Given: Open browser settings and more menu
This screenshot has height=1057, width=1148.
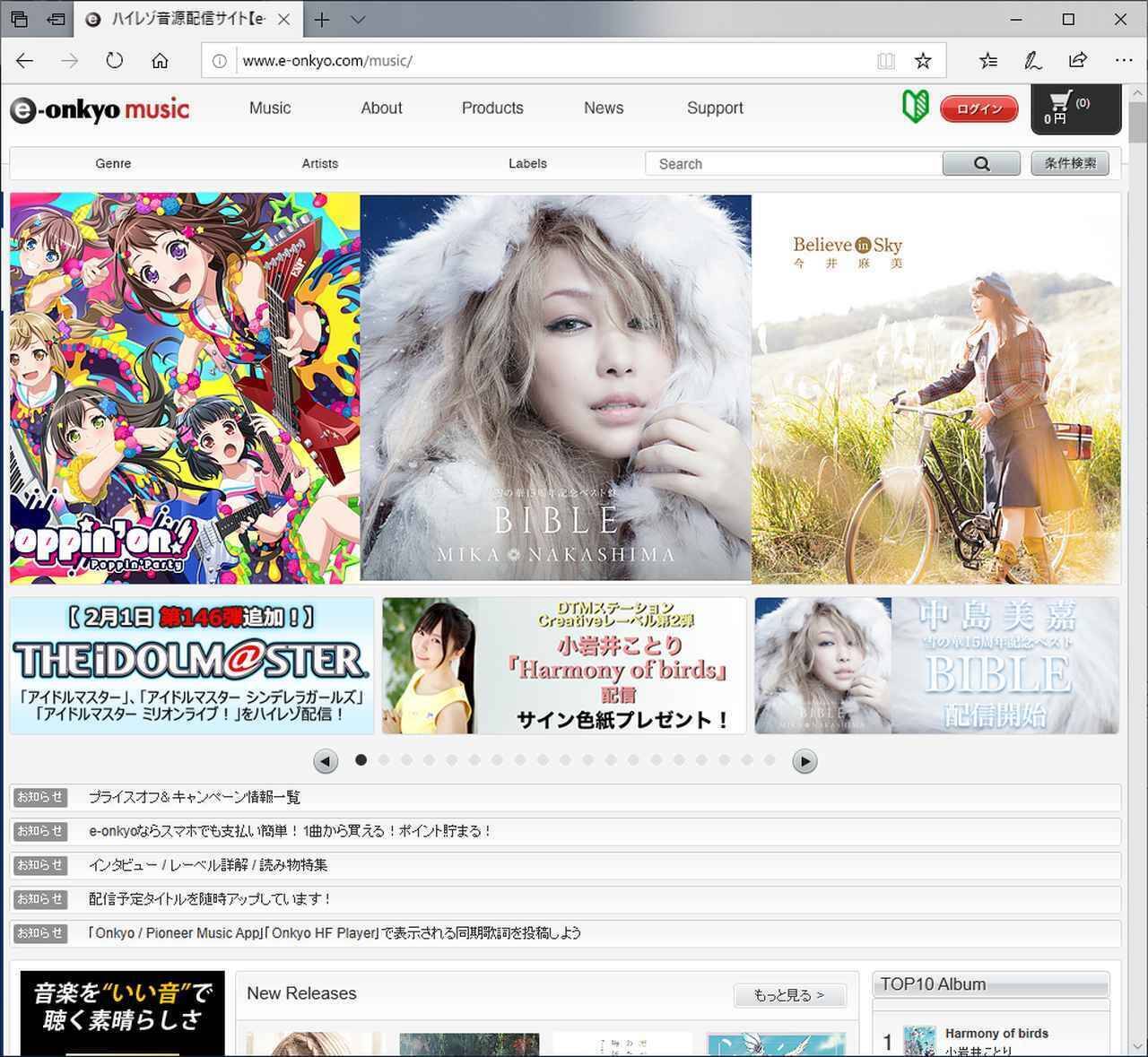Looking at the screenshot, I should (1123, 61).
